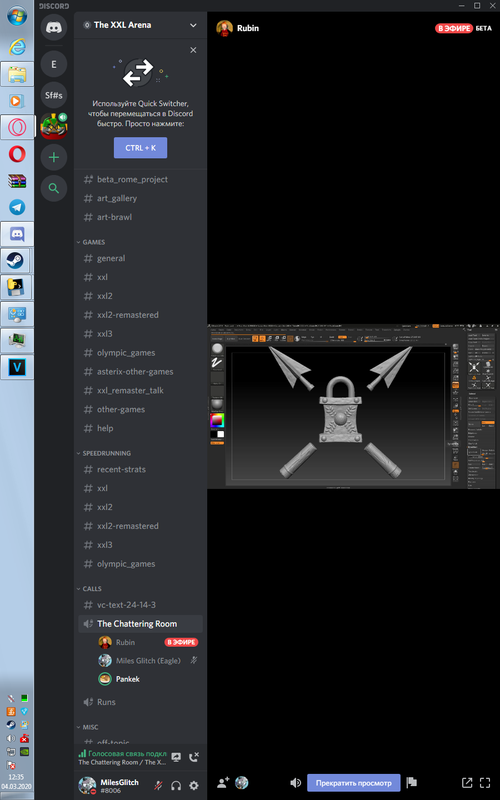Open system volume tray icon

[10, 739]
